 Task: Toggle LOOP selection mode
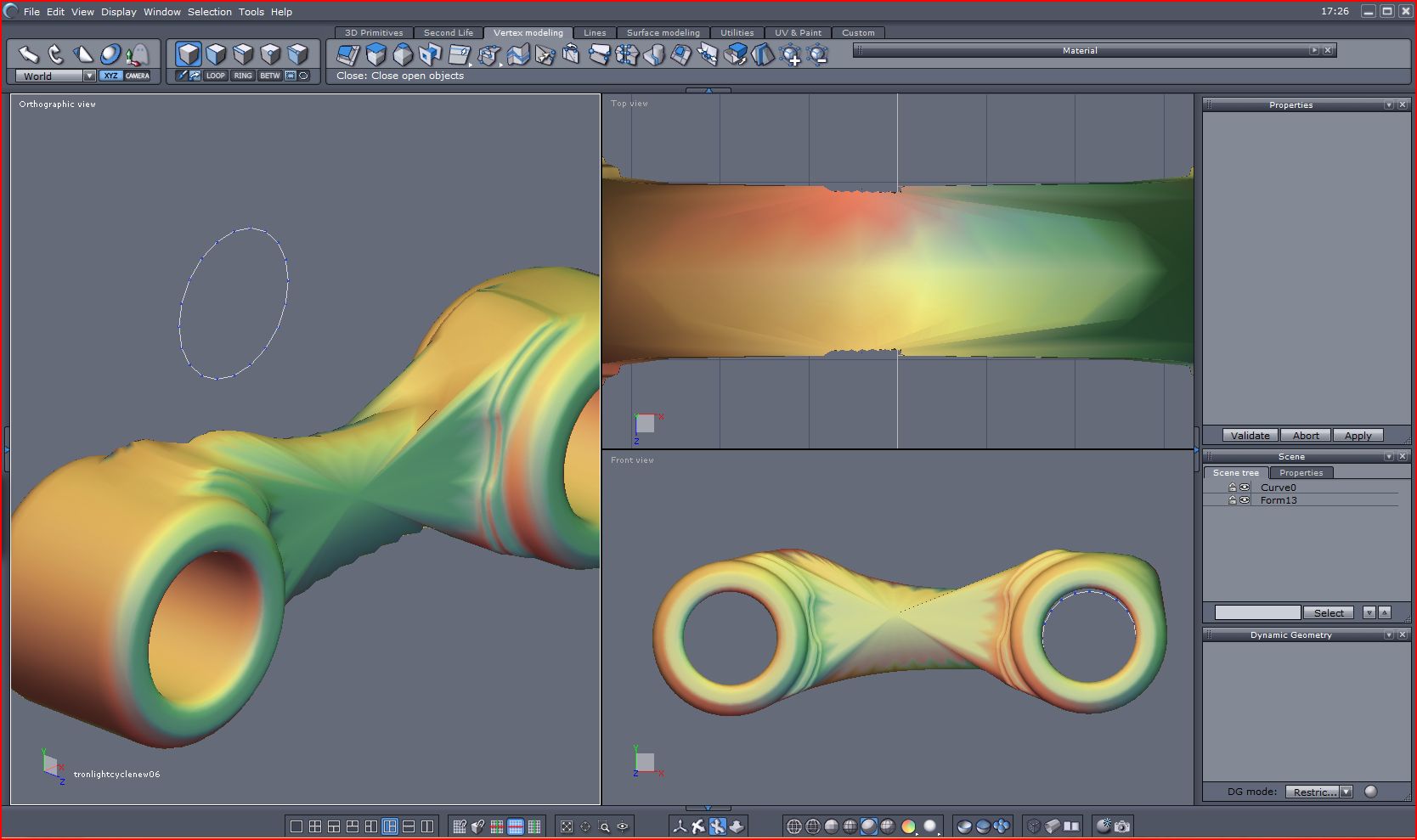(x=216, y=76)
